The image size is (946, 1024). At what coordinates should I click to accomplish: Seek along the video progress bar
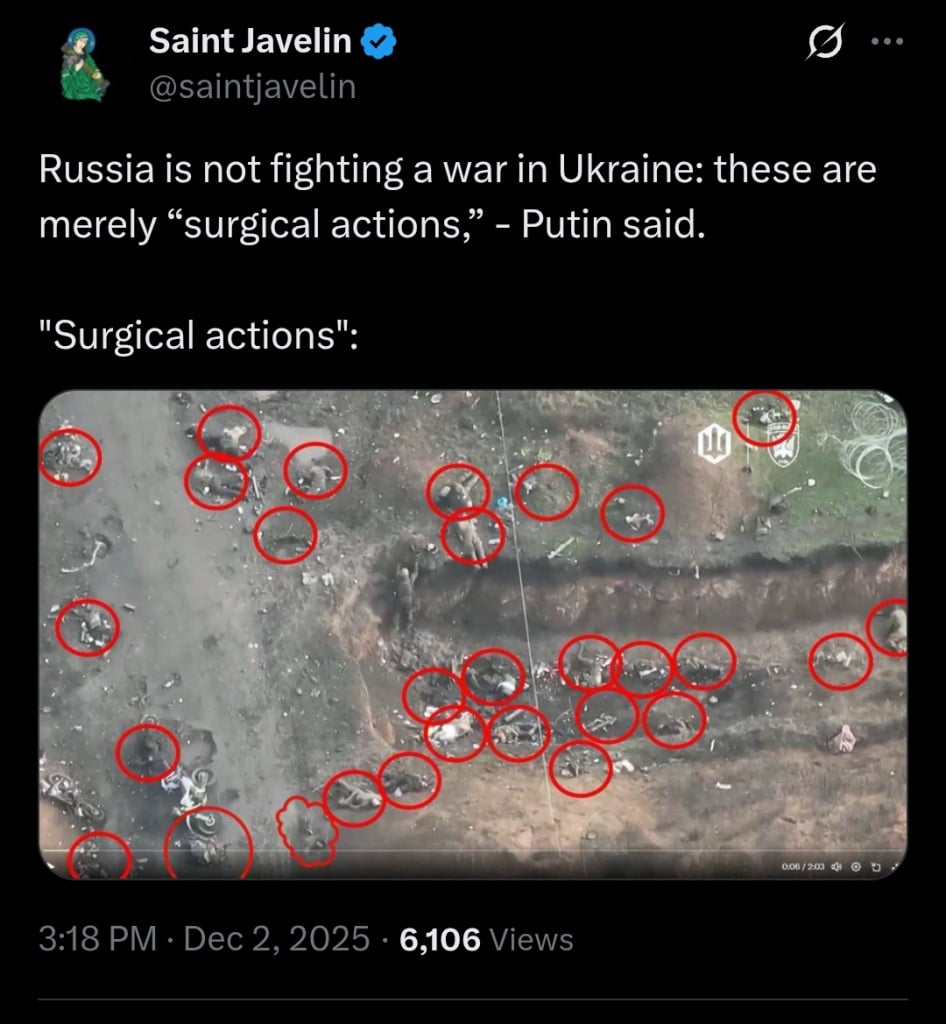473,851
